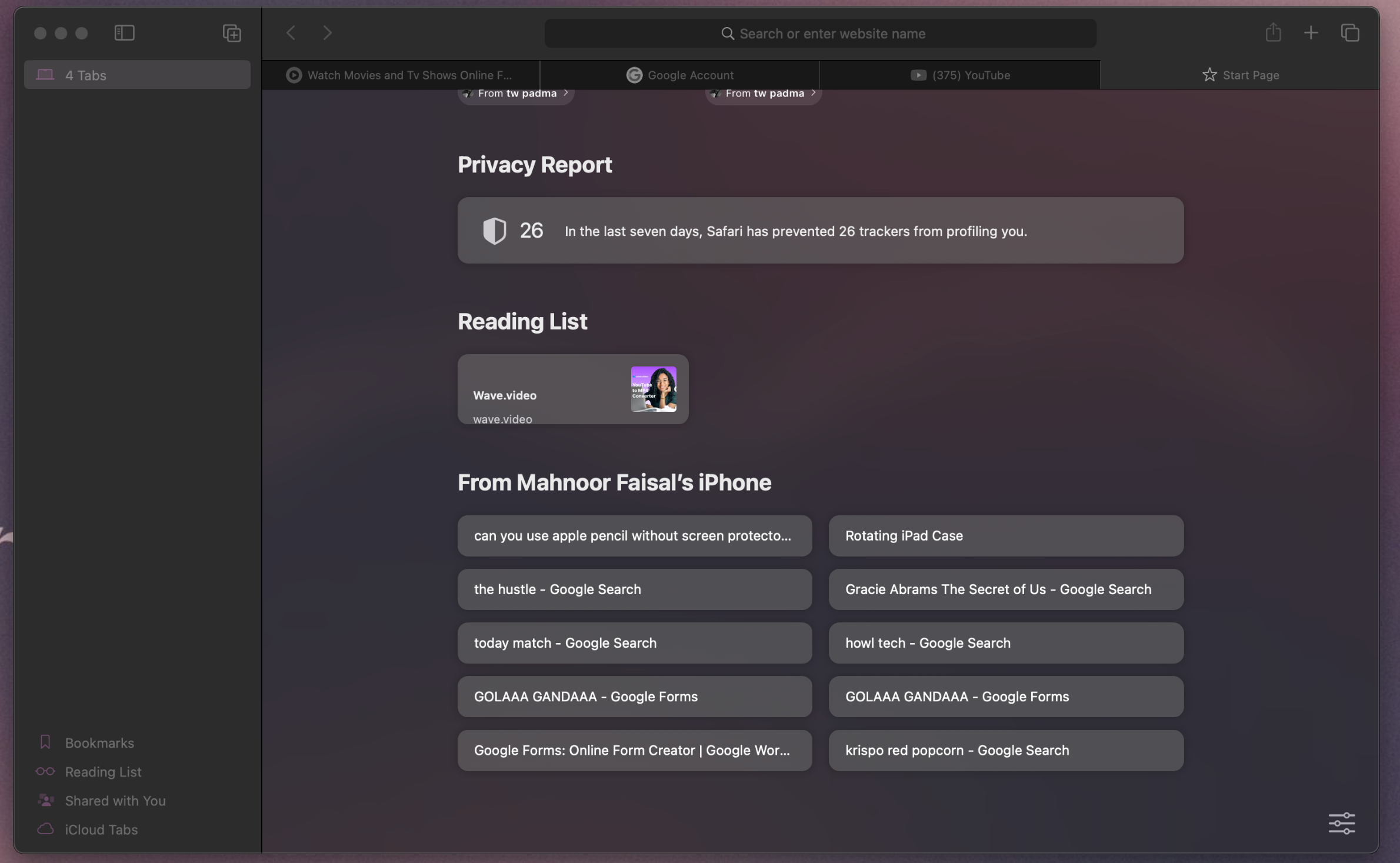Switch to the Watch Movies and Tv Shows tab

pos(401,75)
